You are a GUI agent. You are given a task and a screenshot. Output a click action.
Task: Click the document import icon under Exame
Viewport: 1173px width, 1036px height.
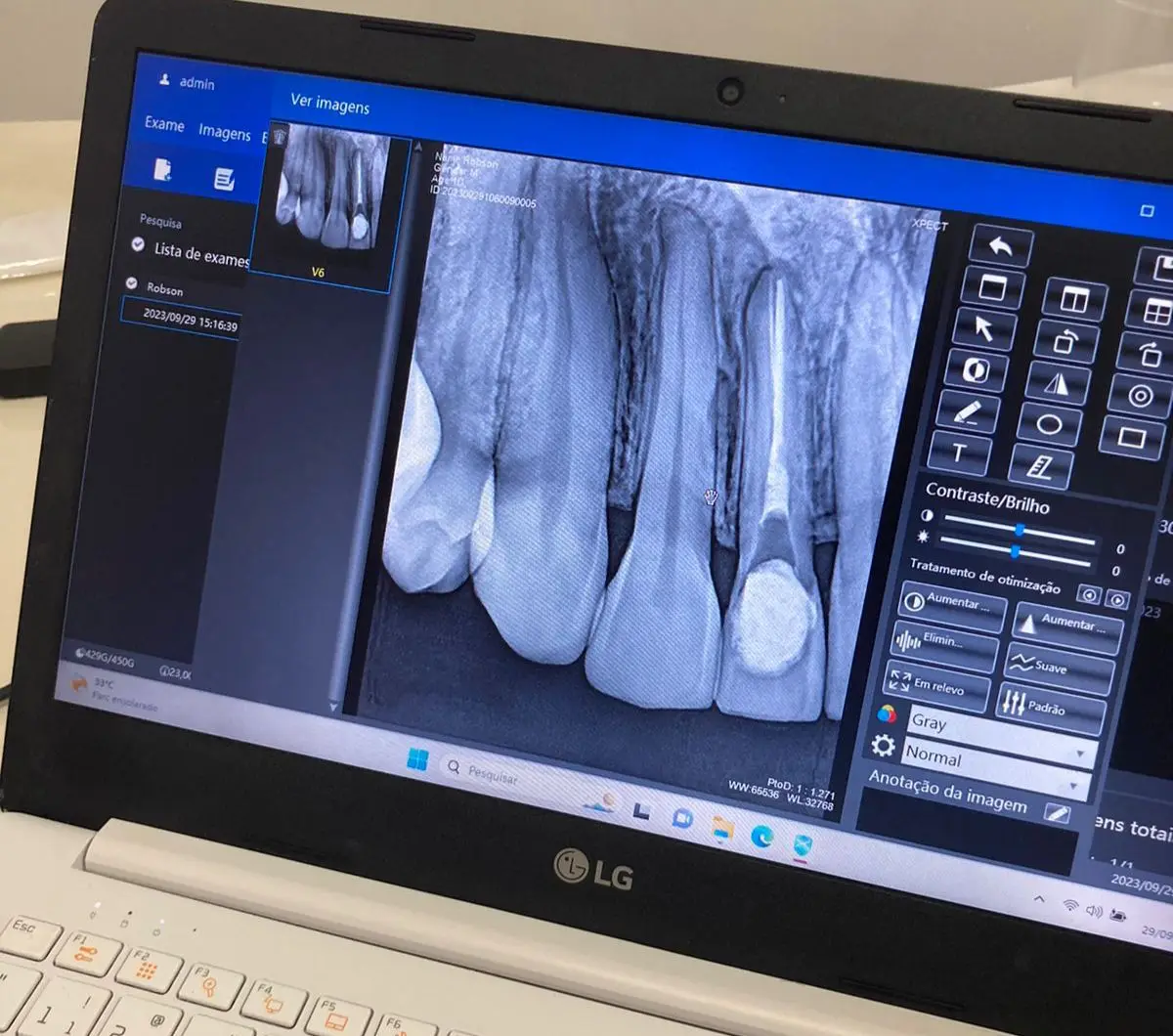[x=163, y=171]
